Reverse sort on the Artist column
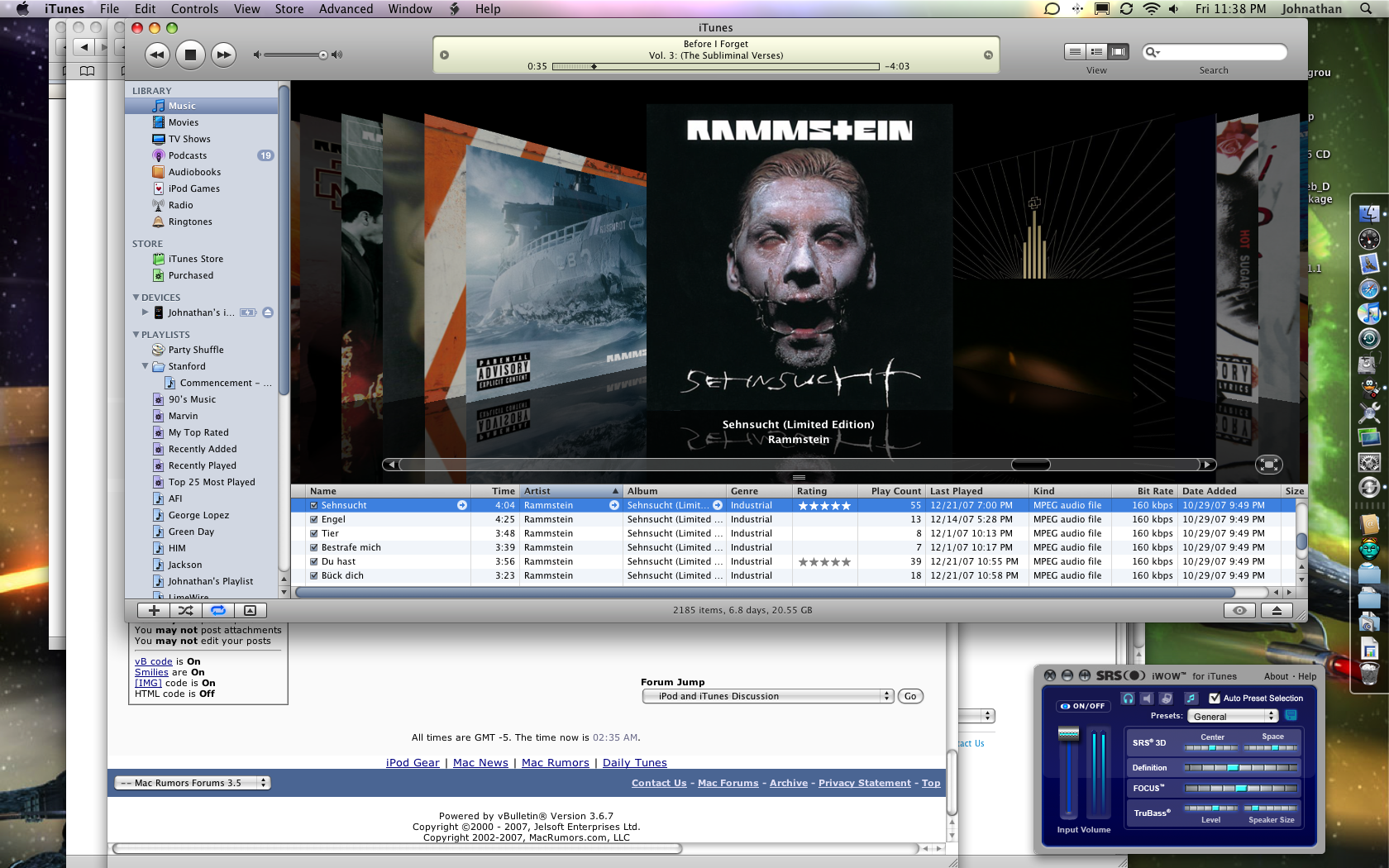 [x=570, y=491]
